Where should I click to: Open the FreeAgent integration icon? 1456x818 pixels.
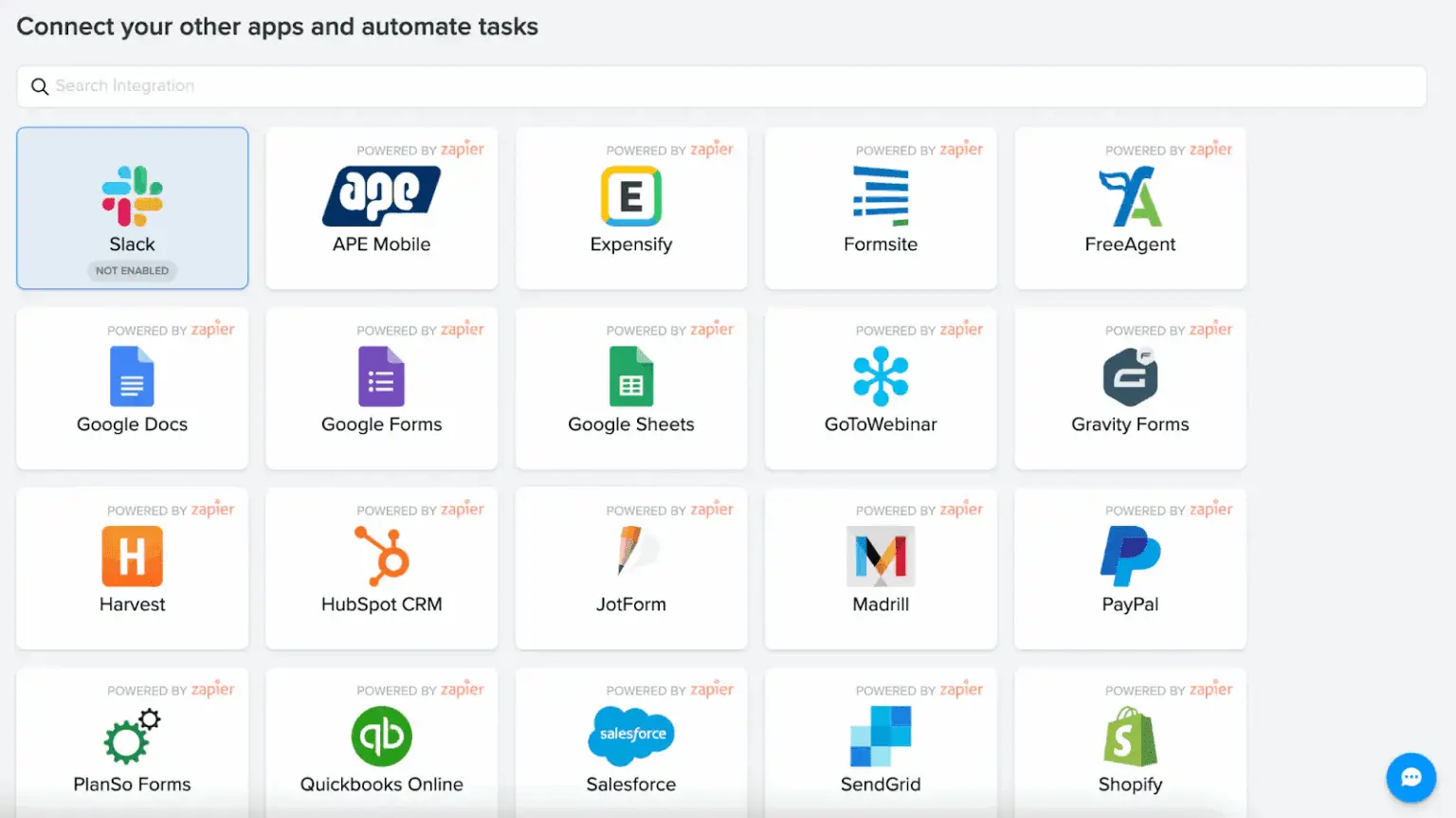click(1130, 196)
